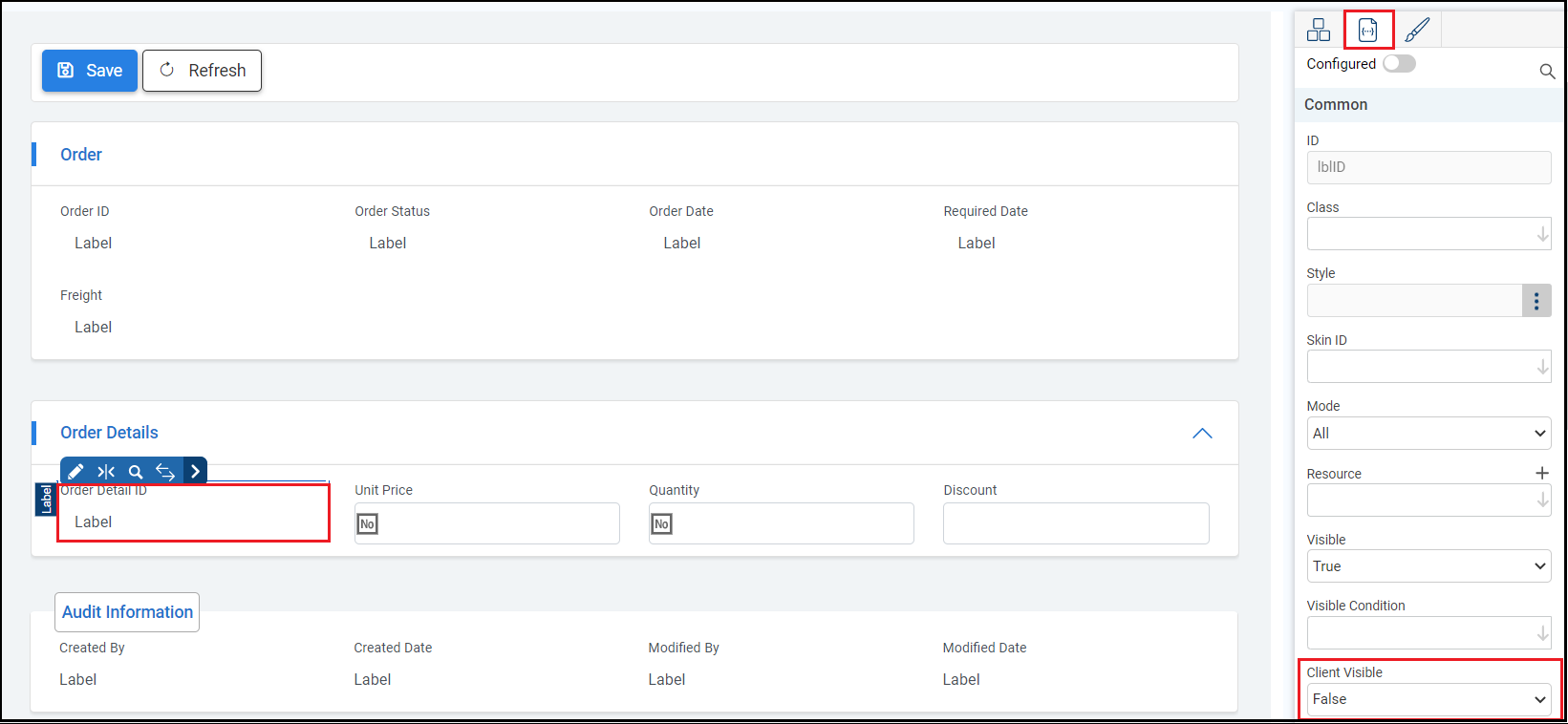The width and height of the screenshot is (1568, 724).
Task: Open the Mode dropdown showing All
Action: [1428, 434]
